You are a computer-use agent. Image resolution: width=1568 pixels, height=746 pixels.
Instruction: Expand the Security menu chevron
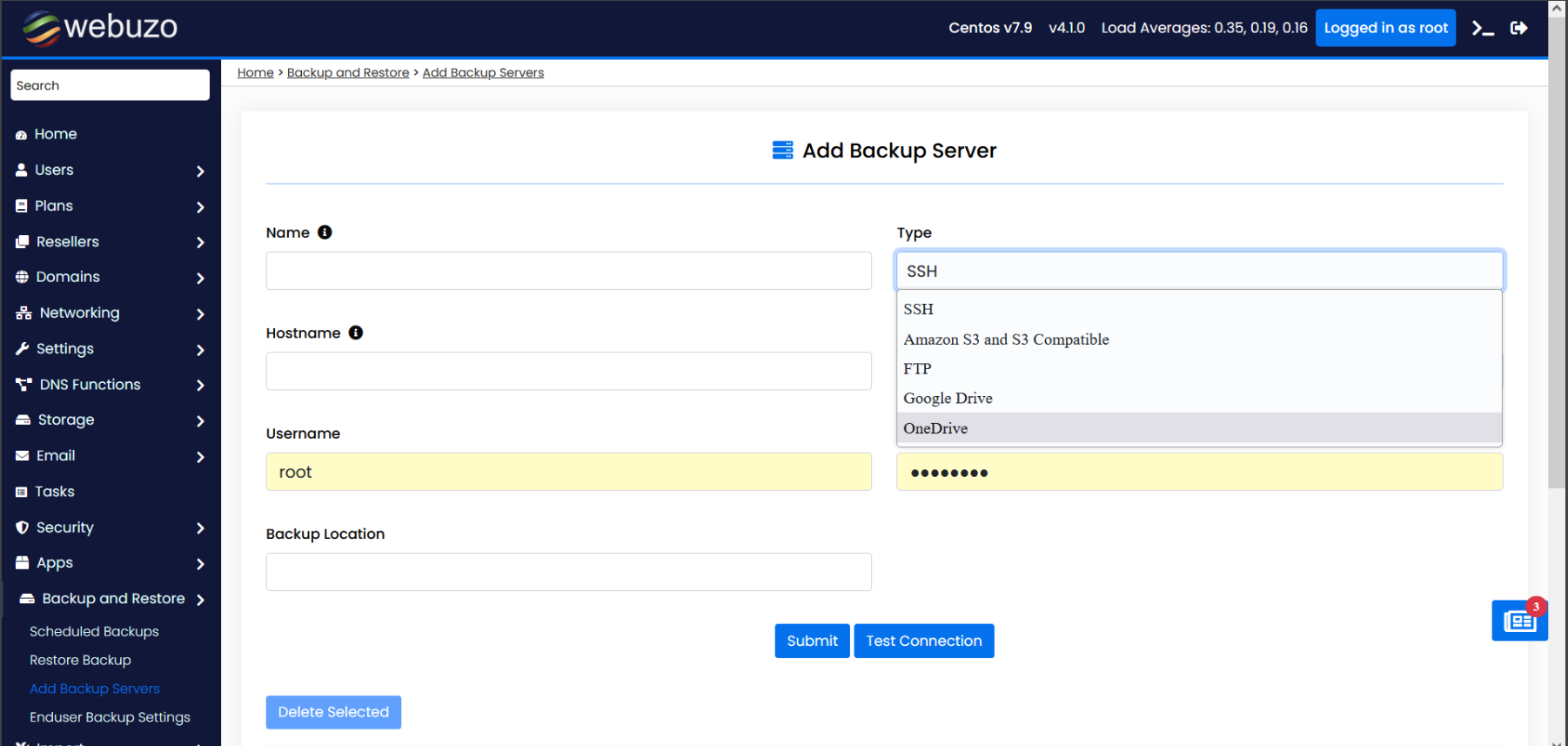coord(200,528)
